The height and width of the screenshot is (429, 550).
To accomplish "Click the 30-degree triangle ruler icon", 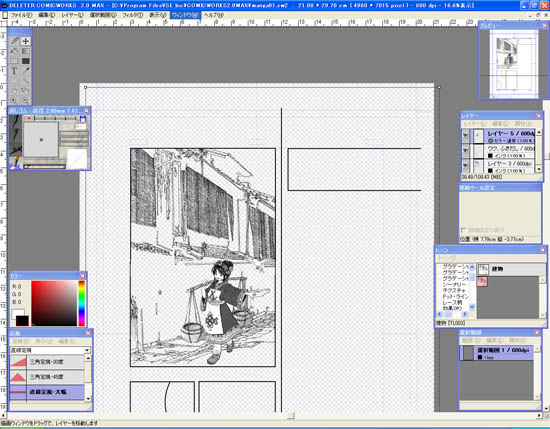I will 18,362.
